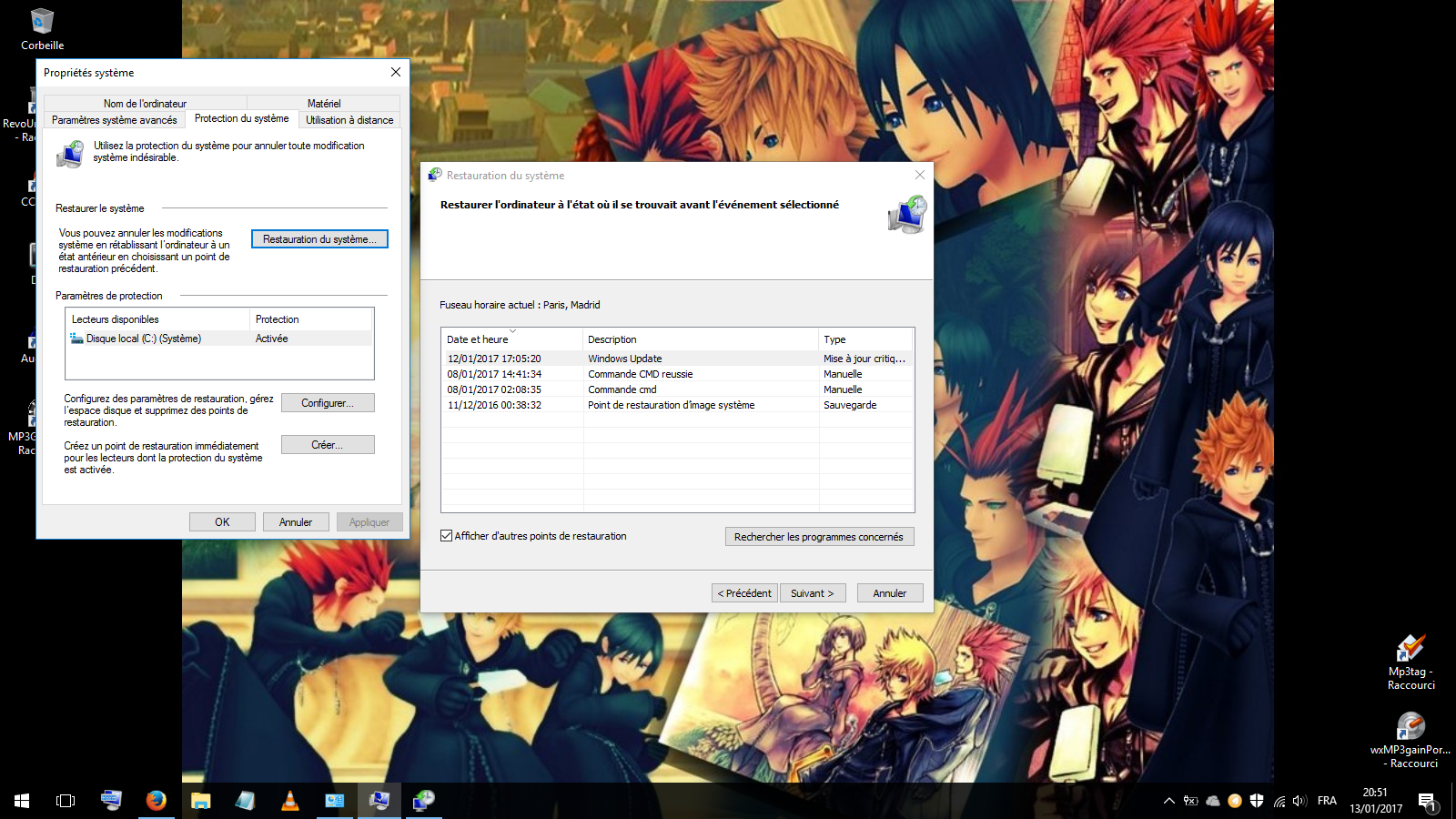Screen dimensions: 1456x819
Task: Open Task View in the taskbar
Action: [x=66, y=801]
